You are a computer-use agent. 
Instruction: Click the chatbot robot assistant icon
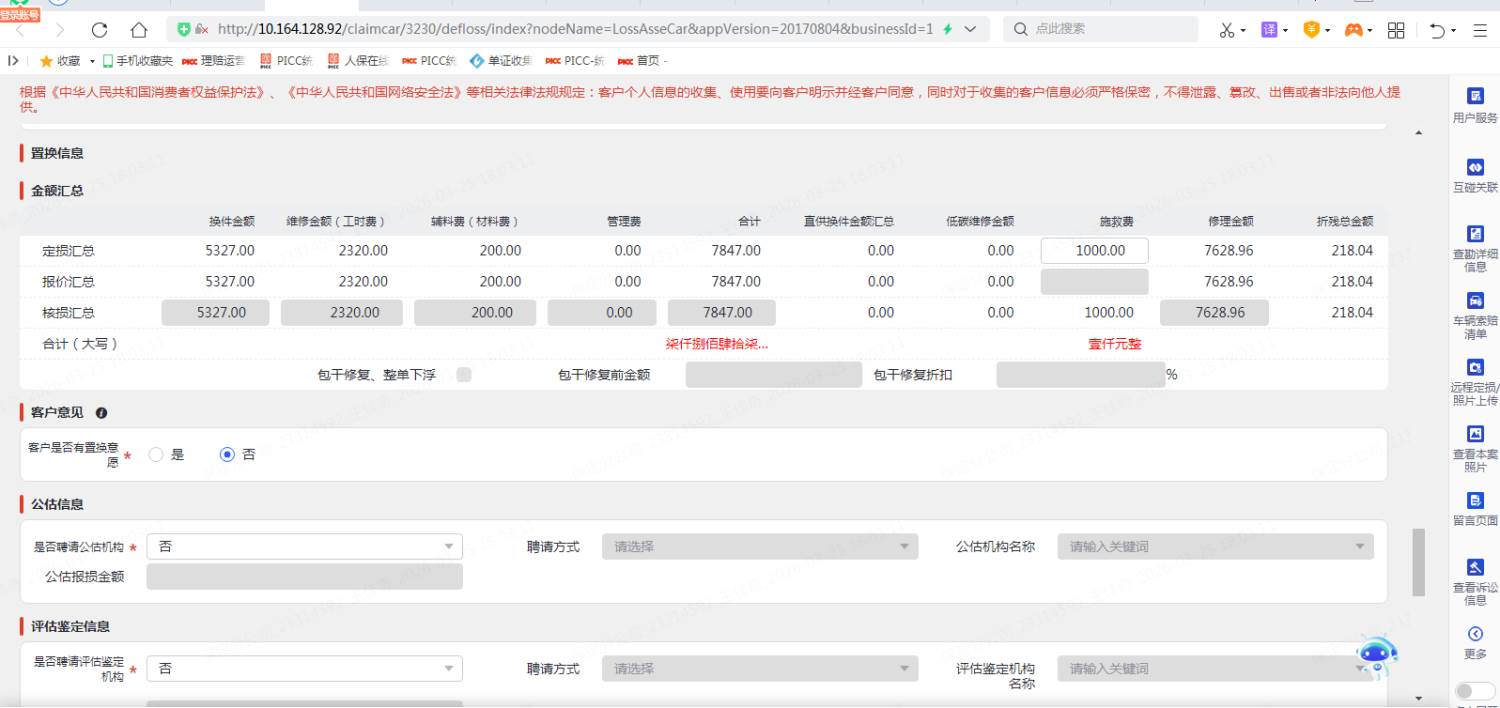tap(1376, 655)
